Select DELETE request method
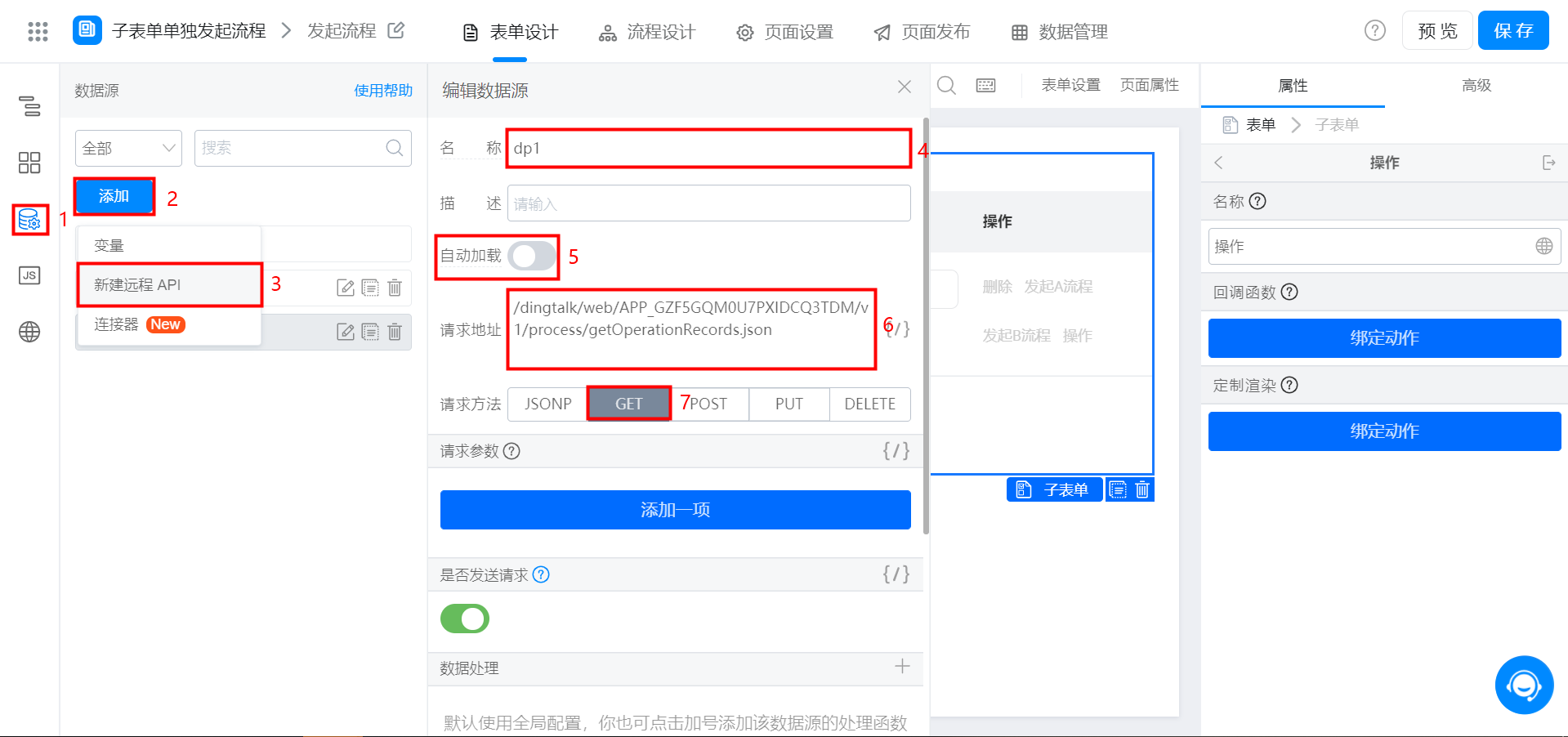Image resolution: width=1568 pixels, height=737 pixels. click(x=870, y=404)
